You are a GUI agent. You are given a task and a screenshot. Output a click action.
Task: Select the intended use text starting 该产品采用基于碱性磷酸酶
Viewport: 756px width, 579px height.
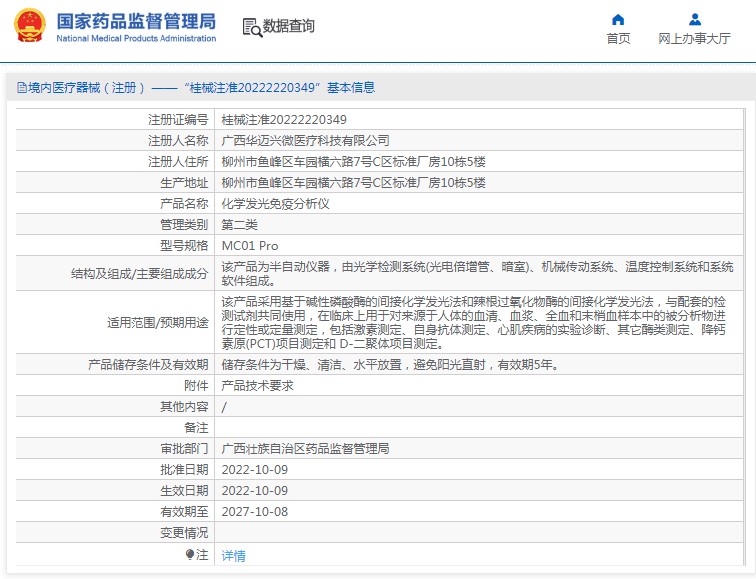click(473, 323)
